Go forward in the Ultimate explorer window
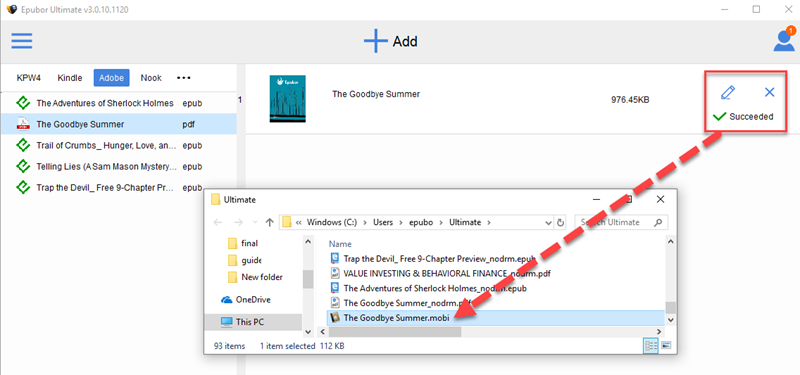The image size is (800, 375). (238, 222)
